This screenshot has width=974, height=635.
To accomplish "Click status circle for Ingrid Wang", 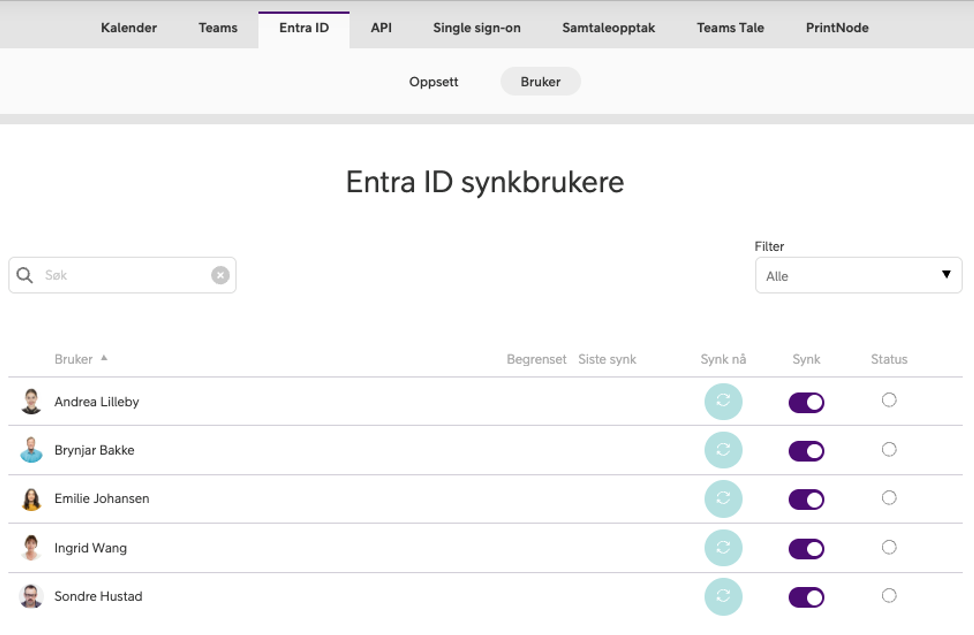I will point(889,547).
